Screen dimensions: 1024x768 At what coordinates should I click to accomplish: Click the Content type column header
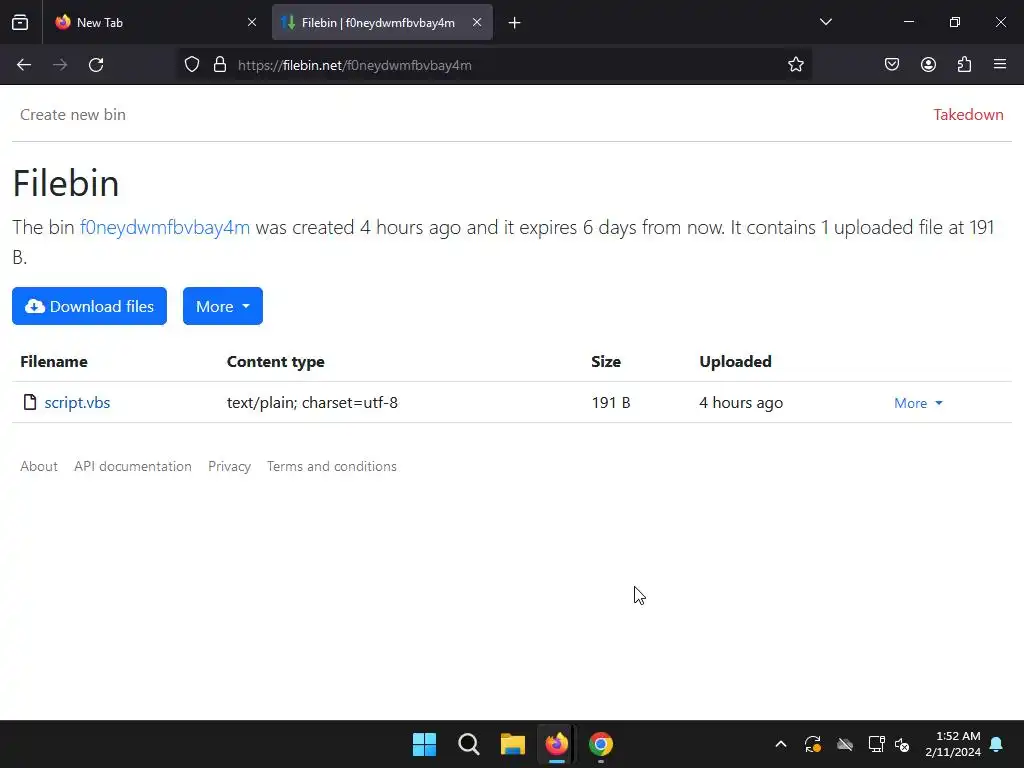276,362
